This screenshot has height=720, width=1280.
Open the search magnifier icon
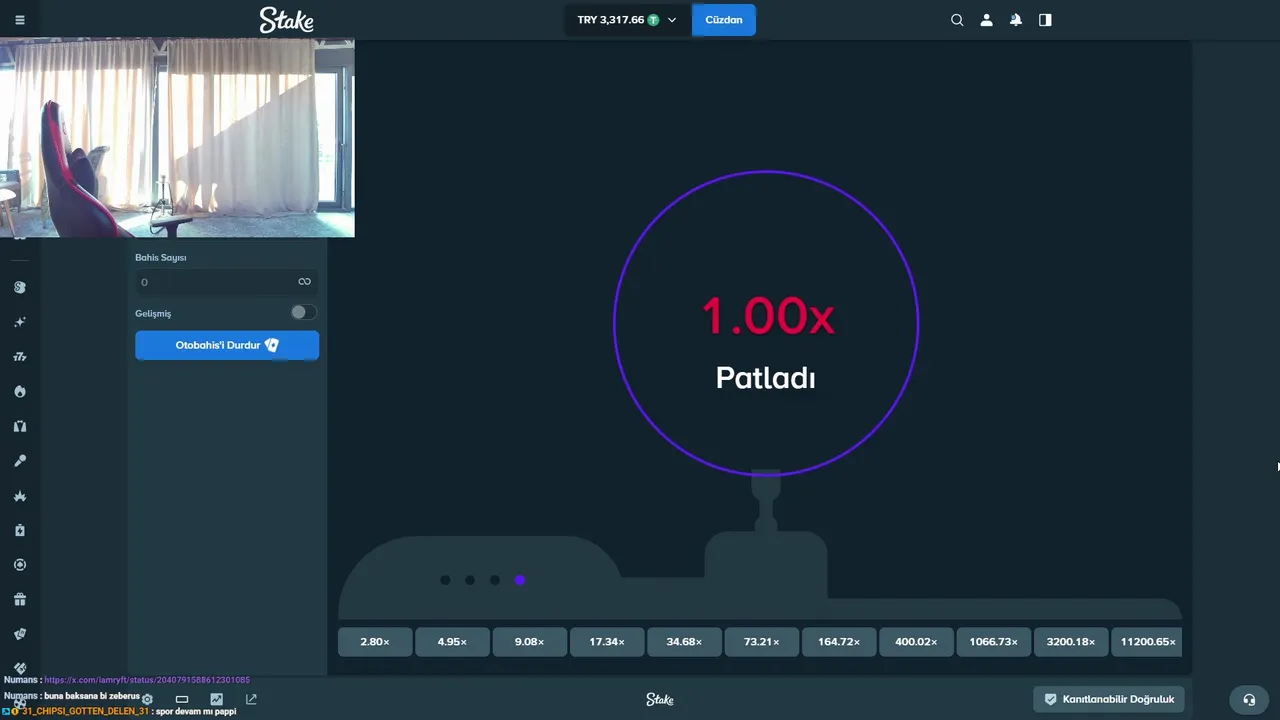pos(957,20)
